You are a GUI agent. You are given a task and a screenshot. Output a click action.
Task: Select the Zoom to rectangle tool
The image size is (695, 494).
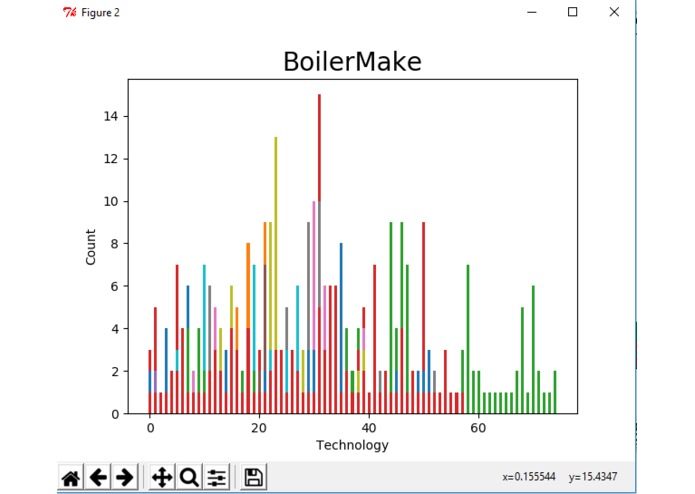[189, 478]
